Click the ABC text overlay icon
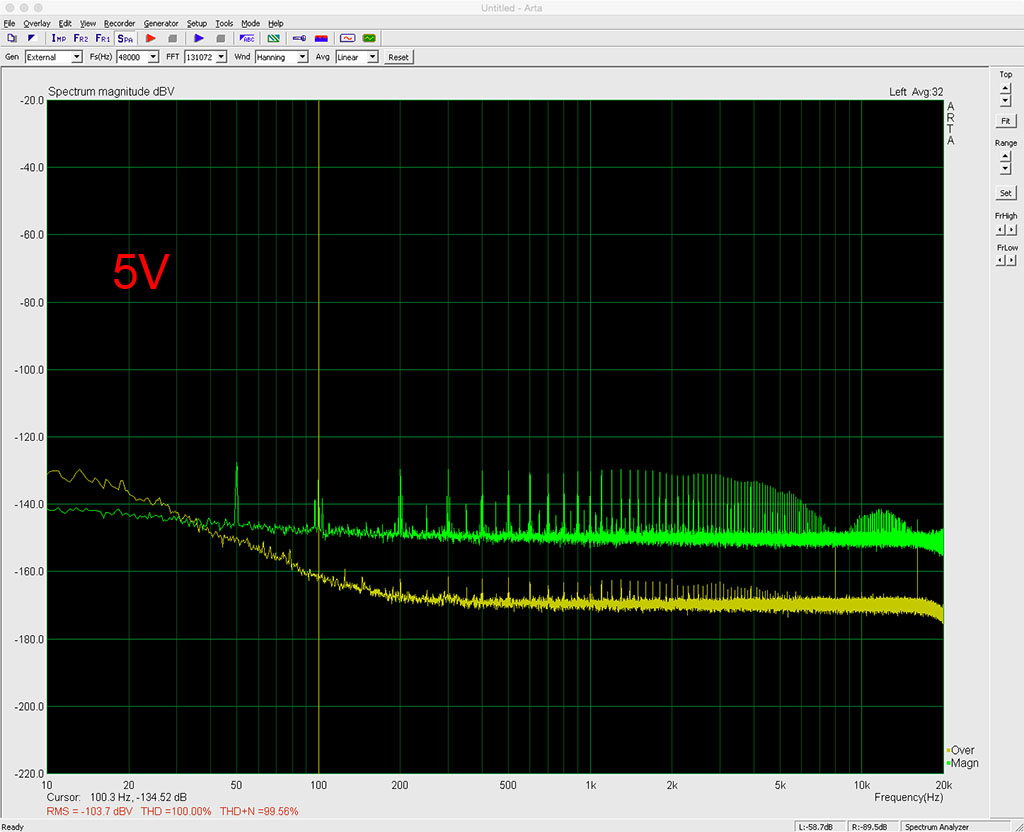This screenshot has height=832, width=1024. (247, 39)
